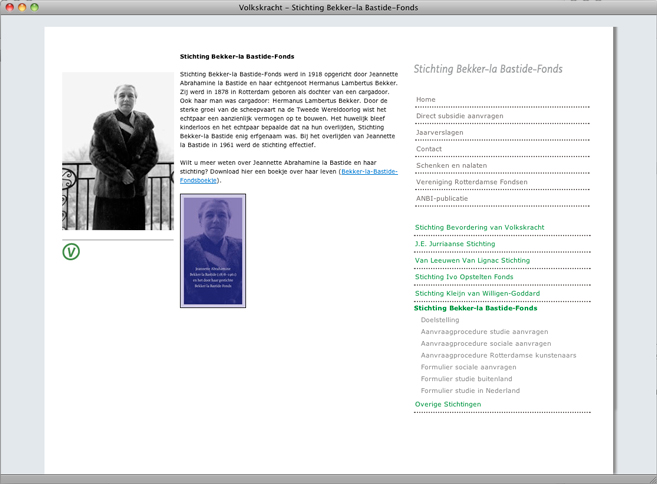Open Formulier studie buitenland
Viewport: 657px width, 484px height.
click(x=466, y=379)
